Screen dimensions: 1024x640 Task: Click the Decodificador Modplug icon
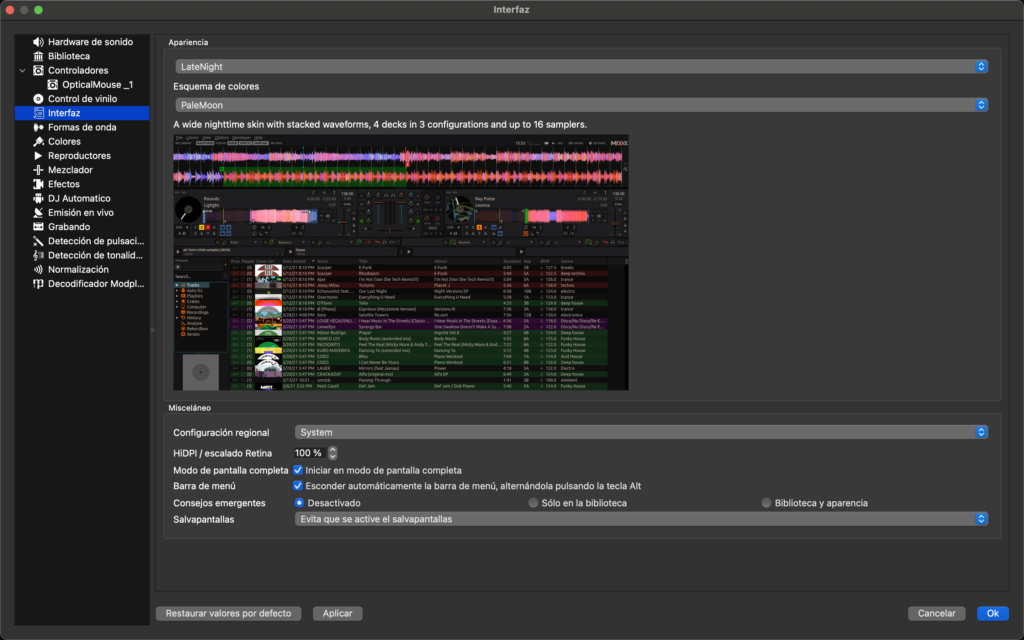click(x=39, y=284)
